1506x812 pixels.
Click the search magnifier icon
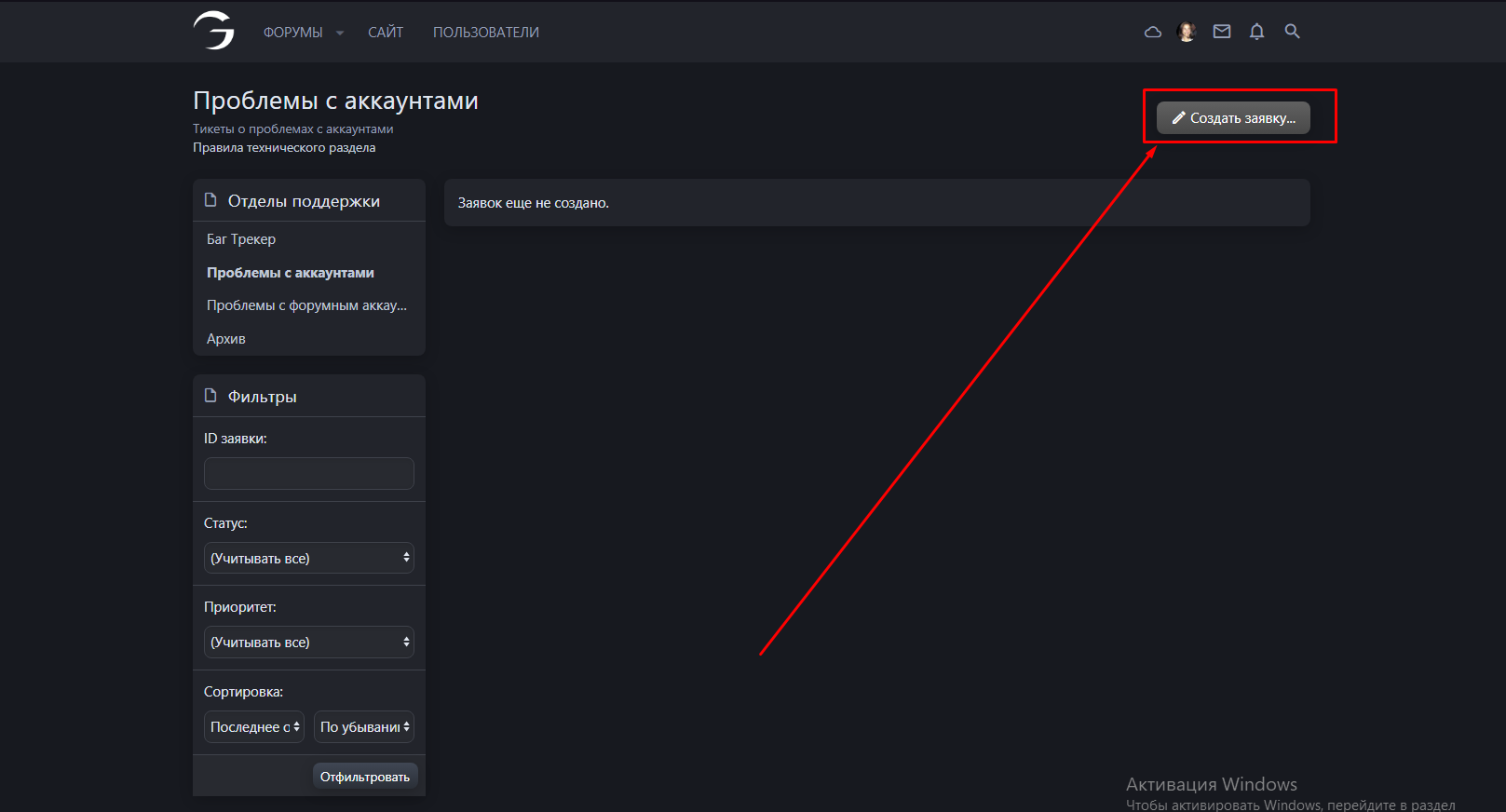tap(1292, 32)
